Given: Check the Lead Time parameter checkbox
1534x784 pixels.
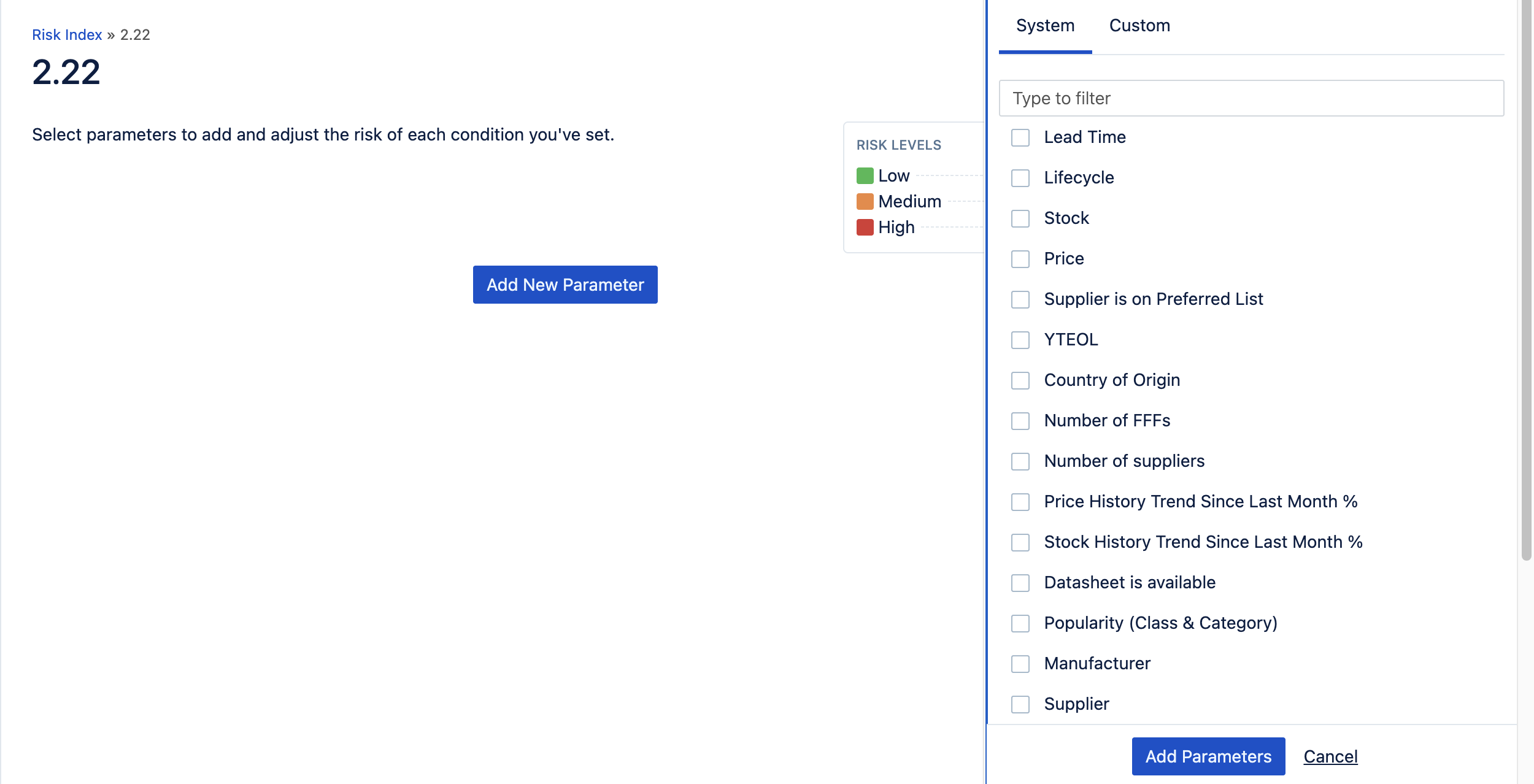Looking at the screenshot, I should [x=1020, y=137].
